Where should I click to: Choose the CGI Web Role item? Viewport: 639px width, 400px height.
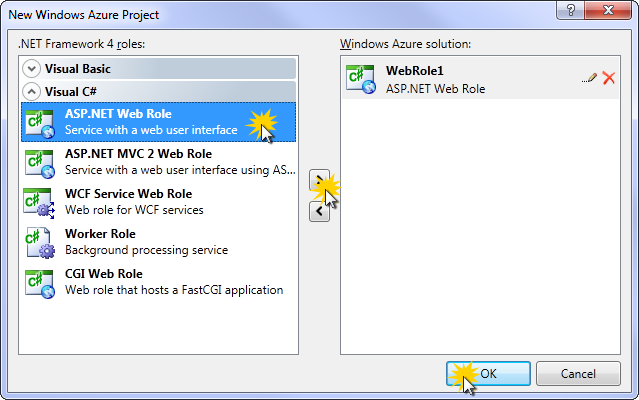coord(159,282)
